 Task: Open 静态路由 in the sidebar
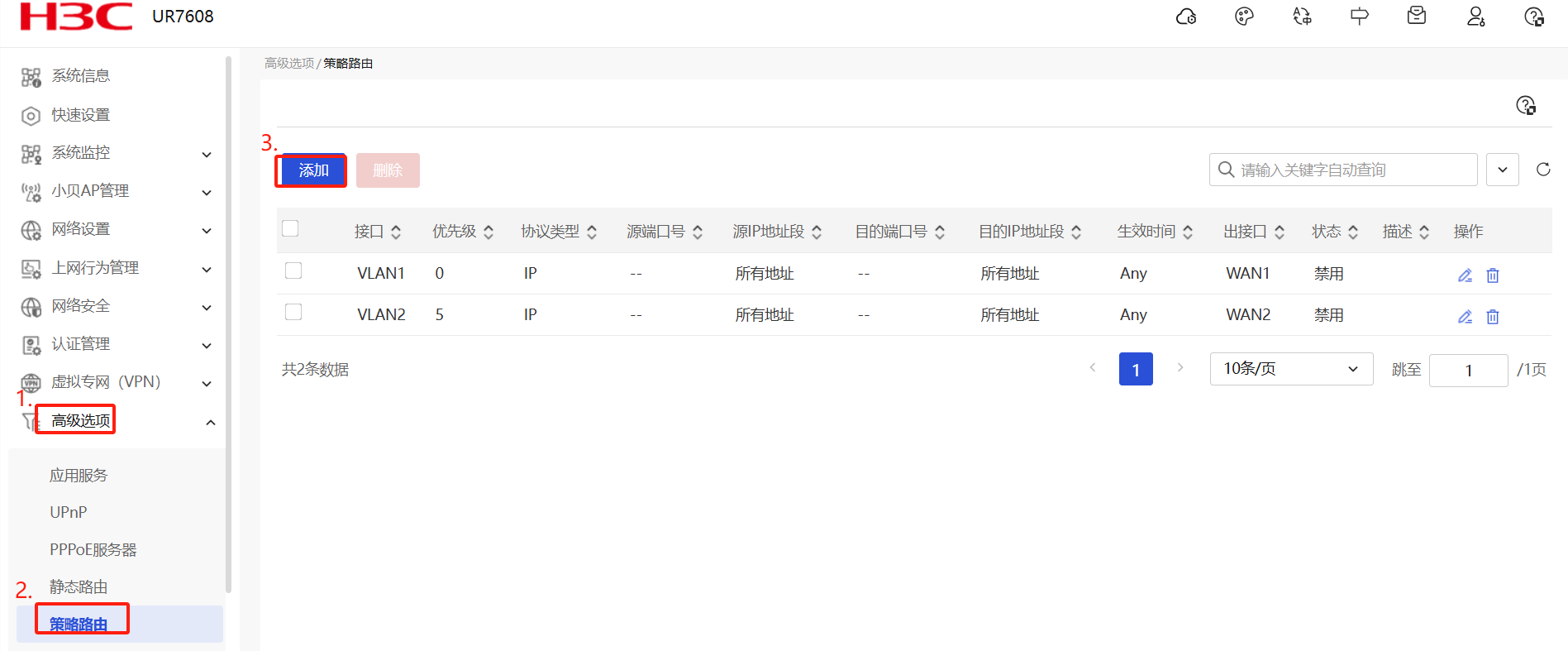(x=79, y=586)
